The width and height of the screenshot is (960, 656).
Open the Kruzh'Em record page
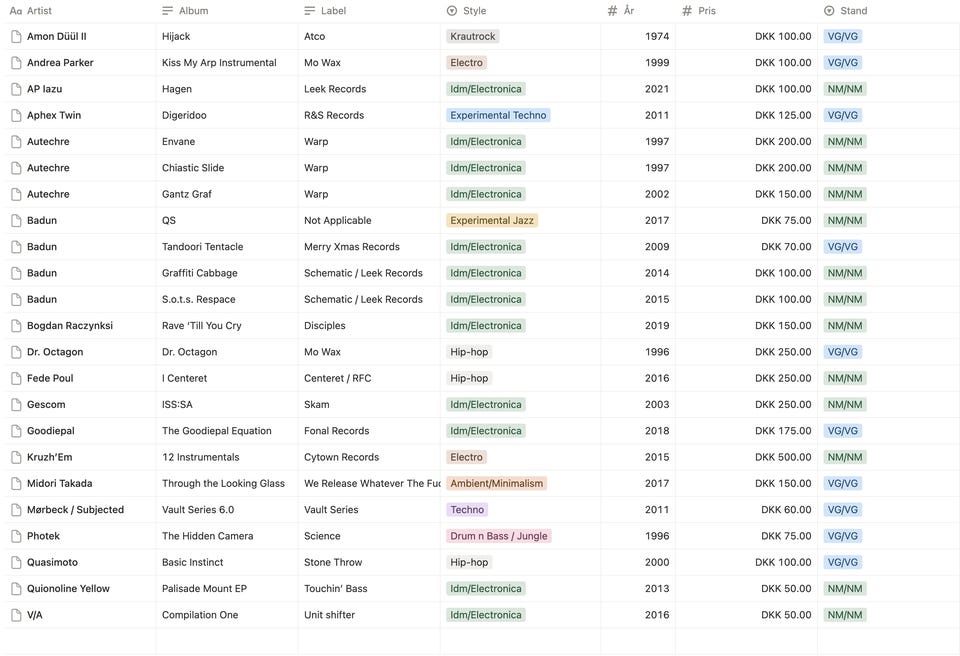(49, 457)
